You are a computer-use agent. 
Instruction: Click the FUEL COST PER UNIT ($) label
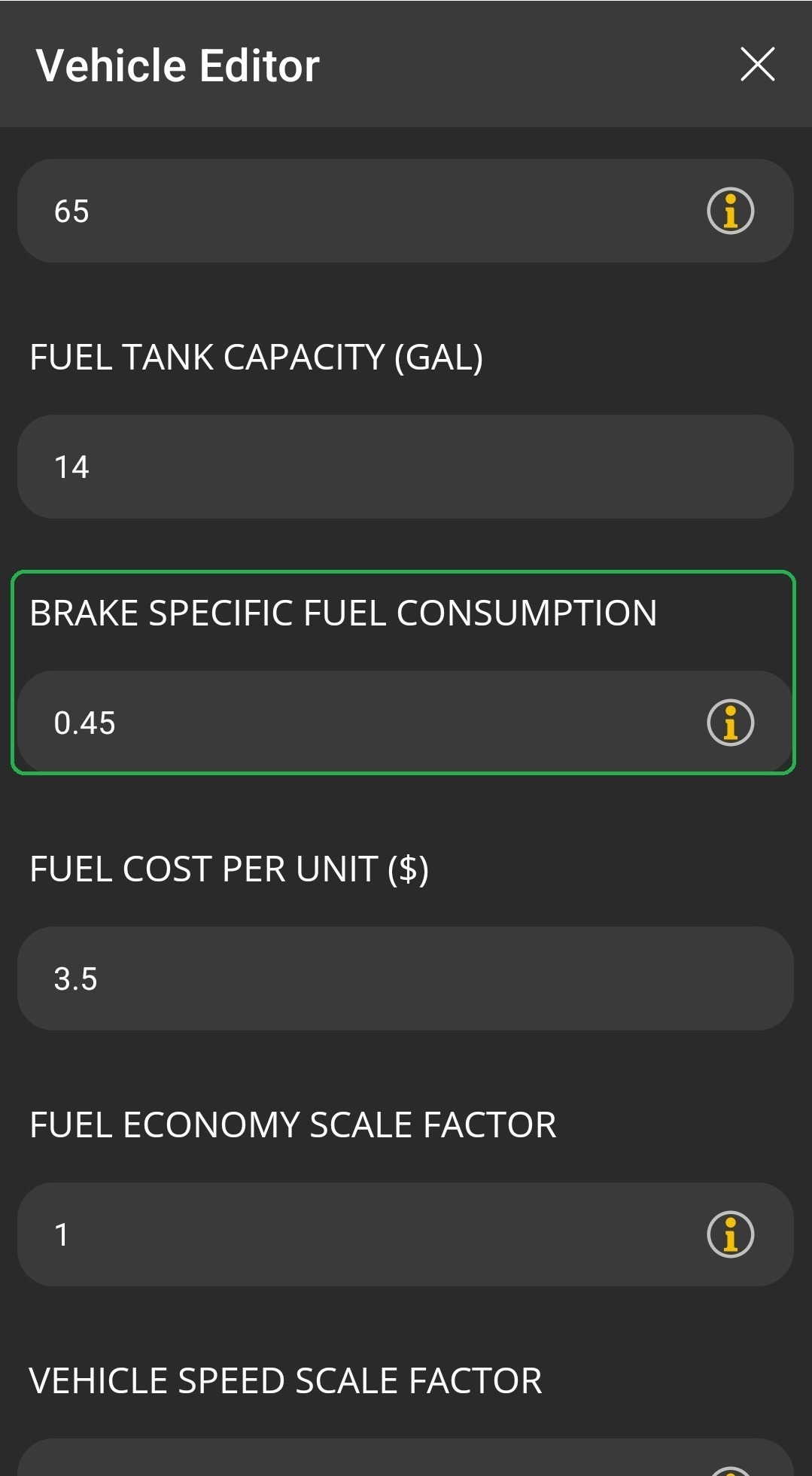pyautogui.click(x=230, y=869)
